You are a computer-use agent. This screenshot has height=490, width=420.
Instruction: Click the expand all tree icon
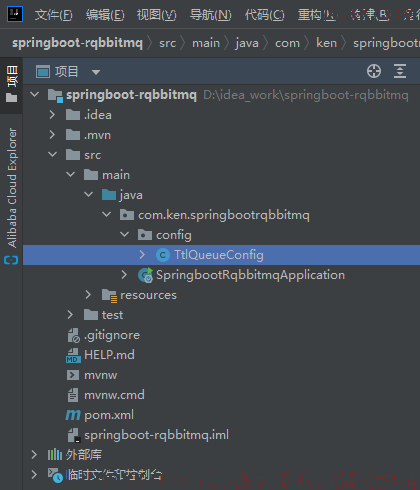pos(400,71)
